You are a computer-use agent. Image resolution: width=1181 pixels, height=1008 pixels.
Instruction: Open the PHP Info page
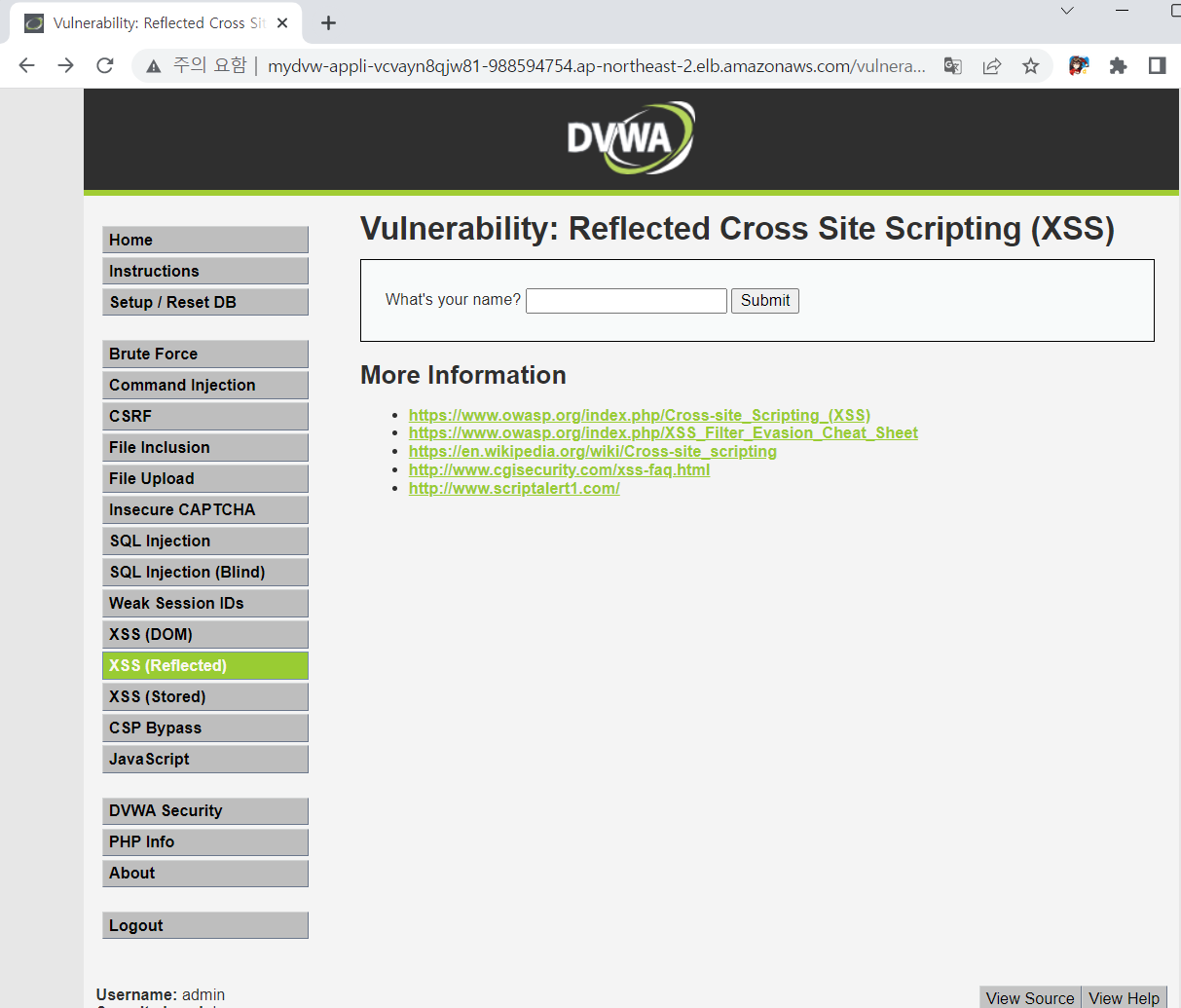coord(205,841)
